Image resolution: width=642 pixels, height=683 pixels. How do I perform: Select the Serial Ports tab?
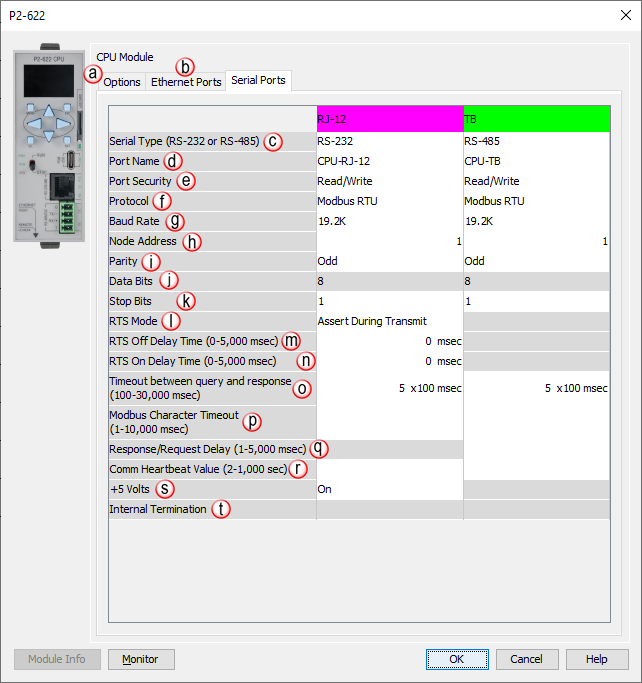click(x=258, y=80)
